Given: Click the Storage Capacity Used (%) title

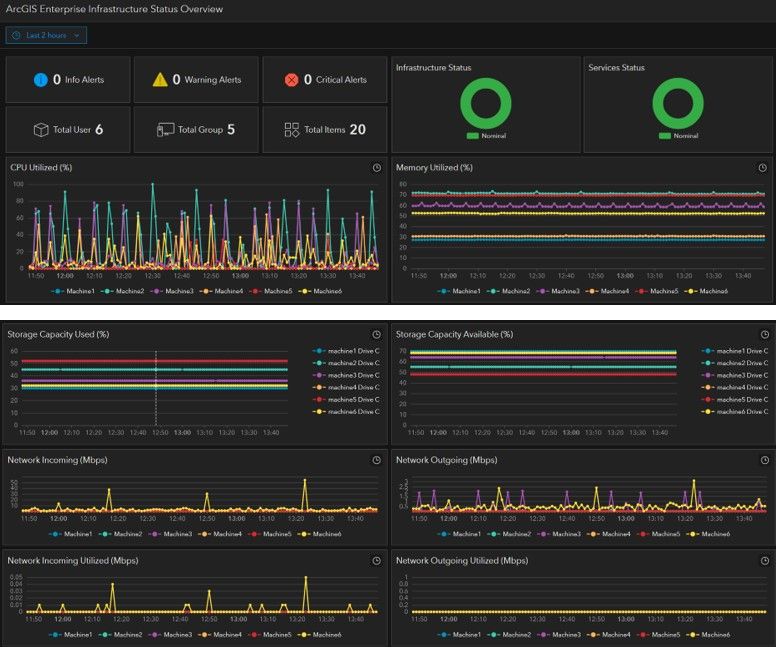Looking at the screenshot, I should (x=58, y=335).
